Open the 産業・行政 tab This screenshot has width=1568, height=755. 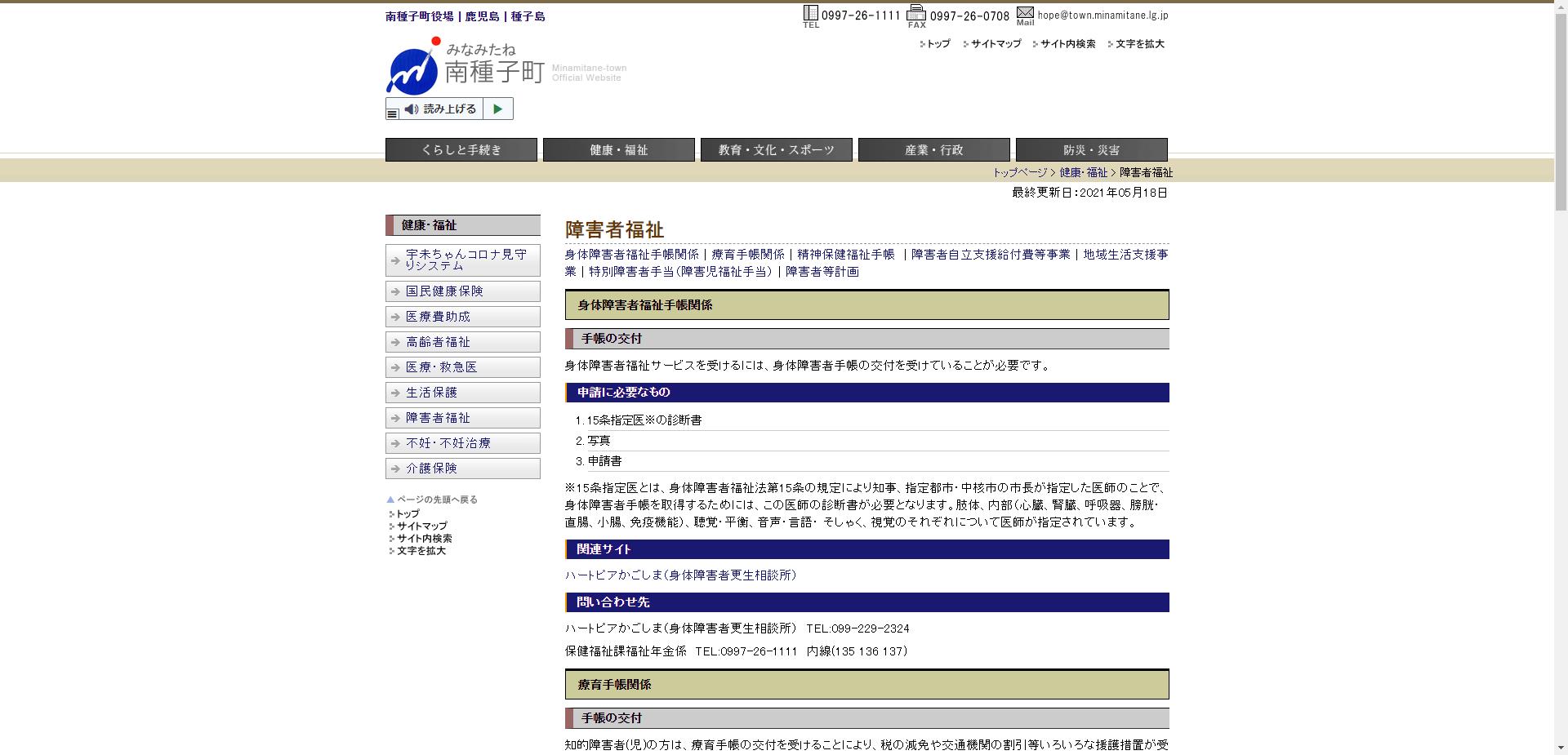pyautogui.click(x=933, y=149)
